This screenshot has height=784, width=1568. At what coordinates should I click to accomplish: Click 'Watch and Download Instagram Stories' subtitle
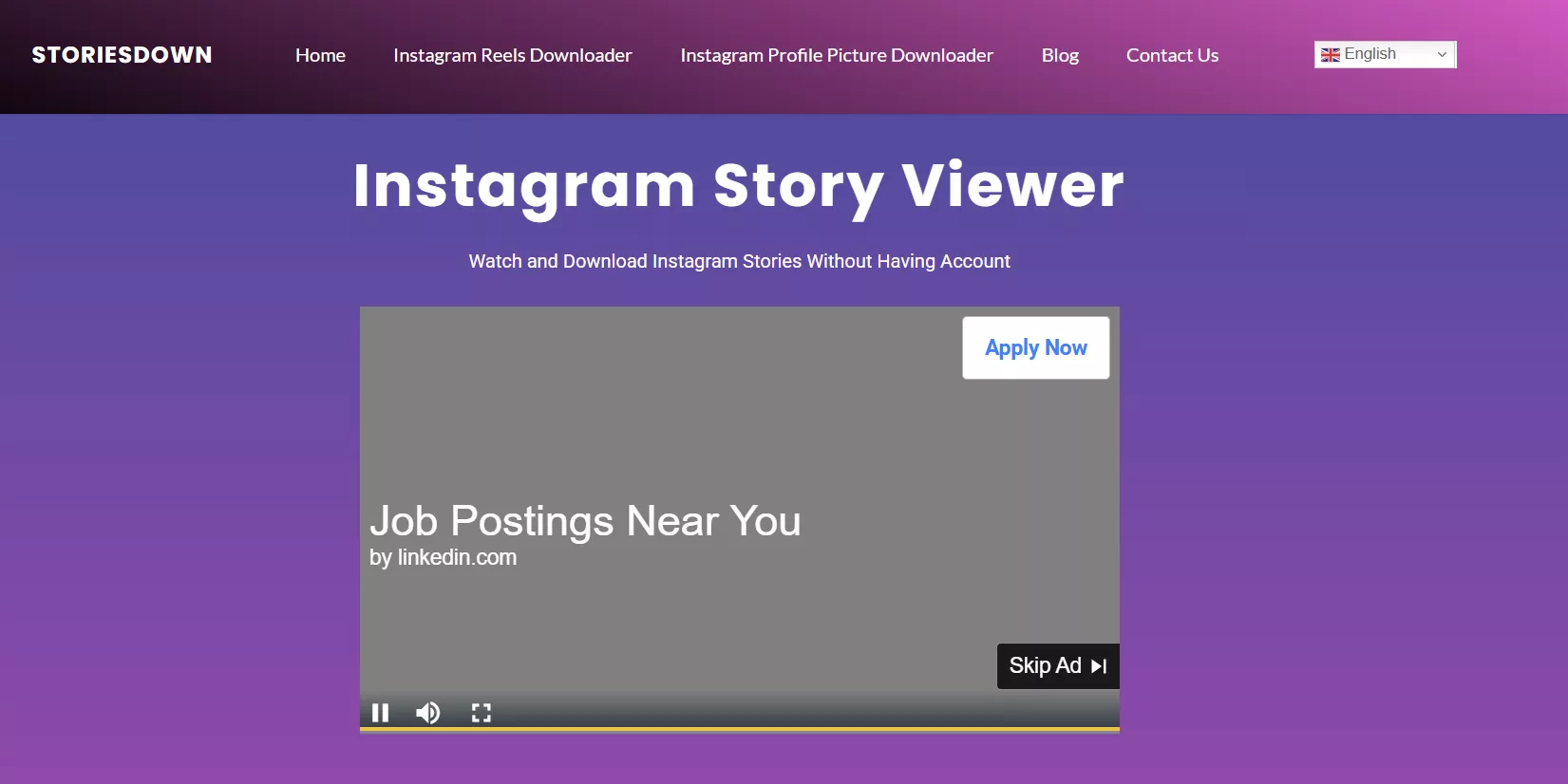(740, 261)
